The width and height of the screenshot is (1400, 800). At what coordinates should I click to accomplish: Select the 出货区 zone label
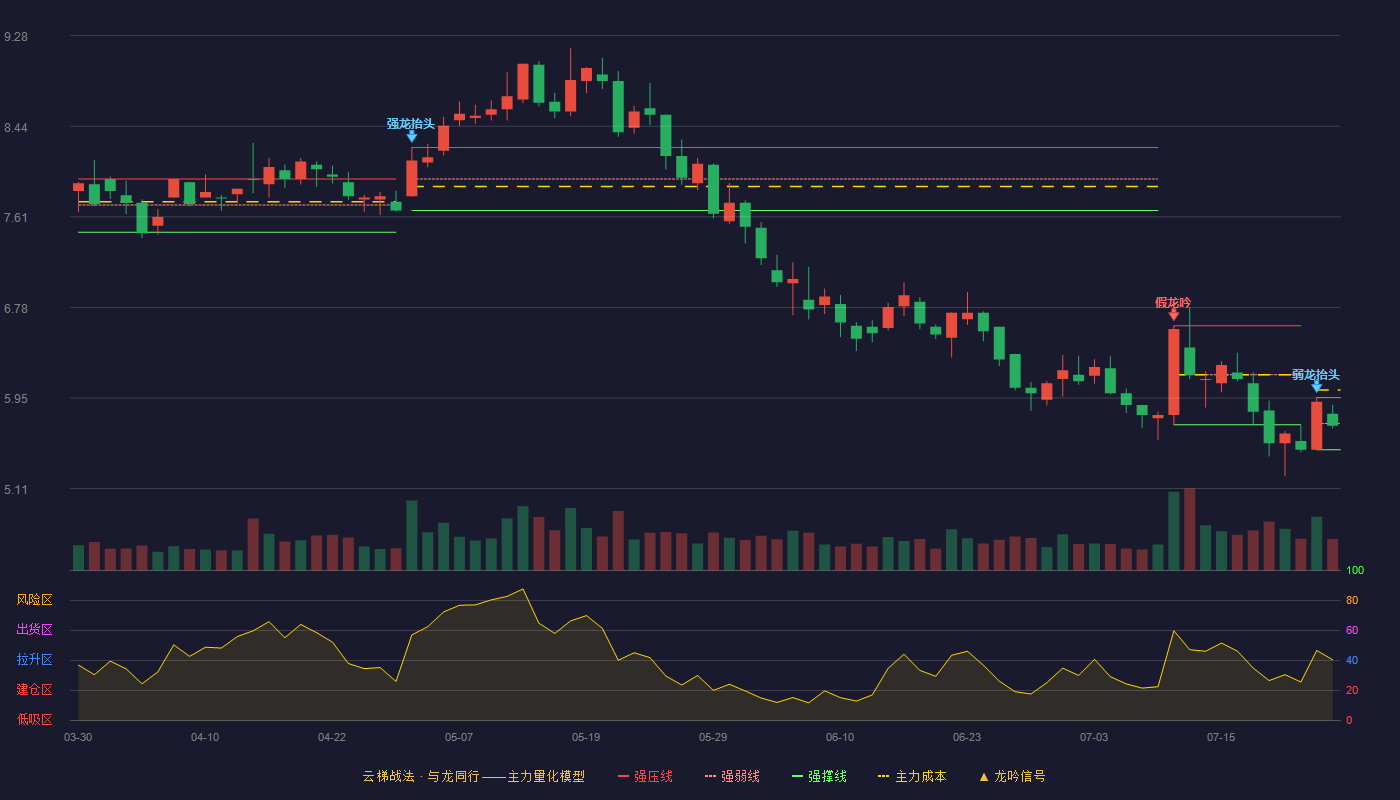coord(34,630)
